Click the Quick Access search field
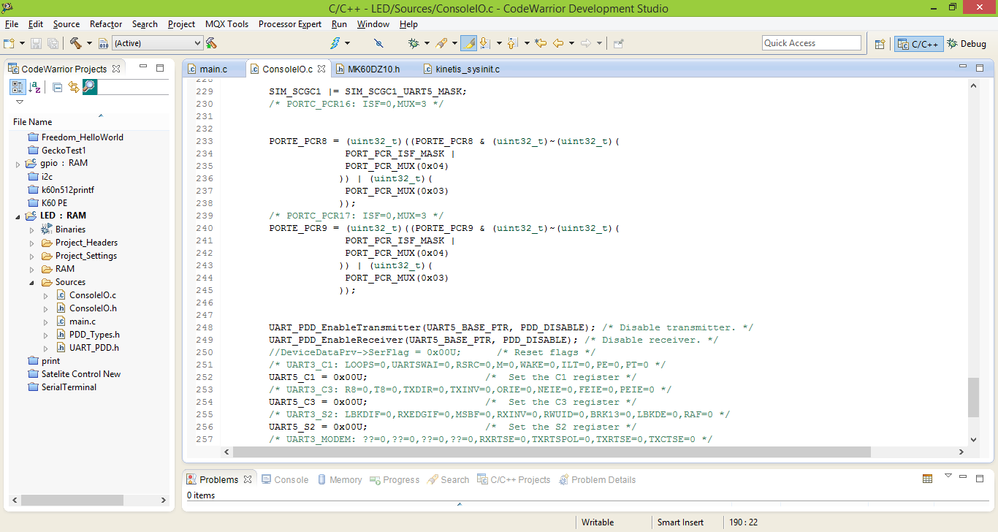Image resolution: width=998 pixels, height=532 pixels. click(812, 43)
